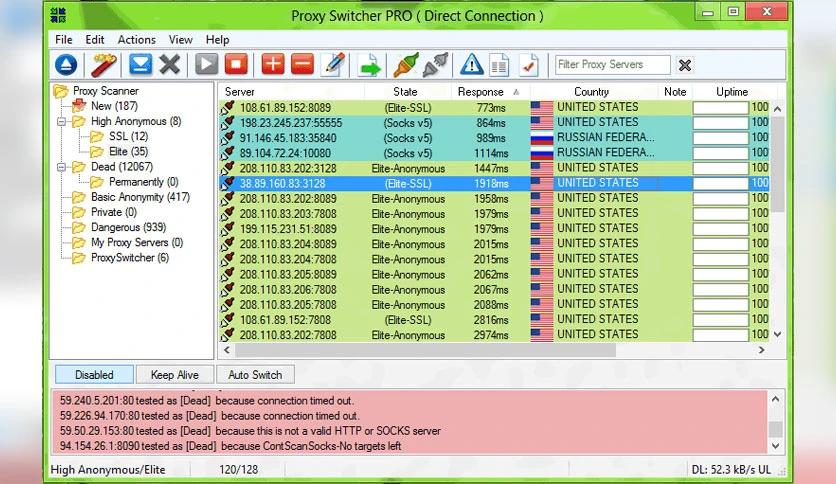The image size is (836, 484).
Task: Collapse the Dead folder tree node
Action: coord(62,167)
